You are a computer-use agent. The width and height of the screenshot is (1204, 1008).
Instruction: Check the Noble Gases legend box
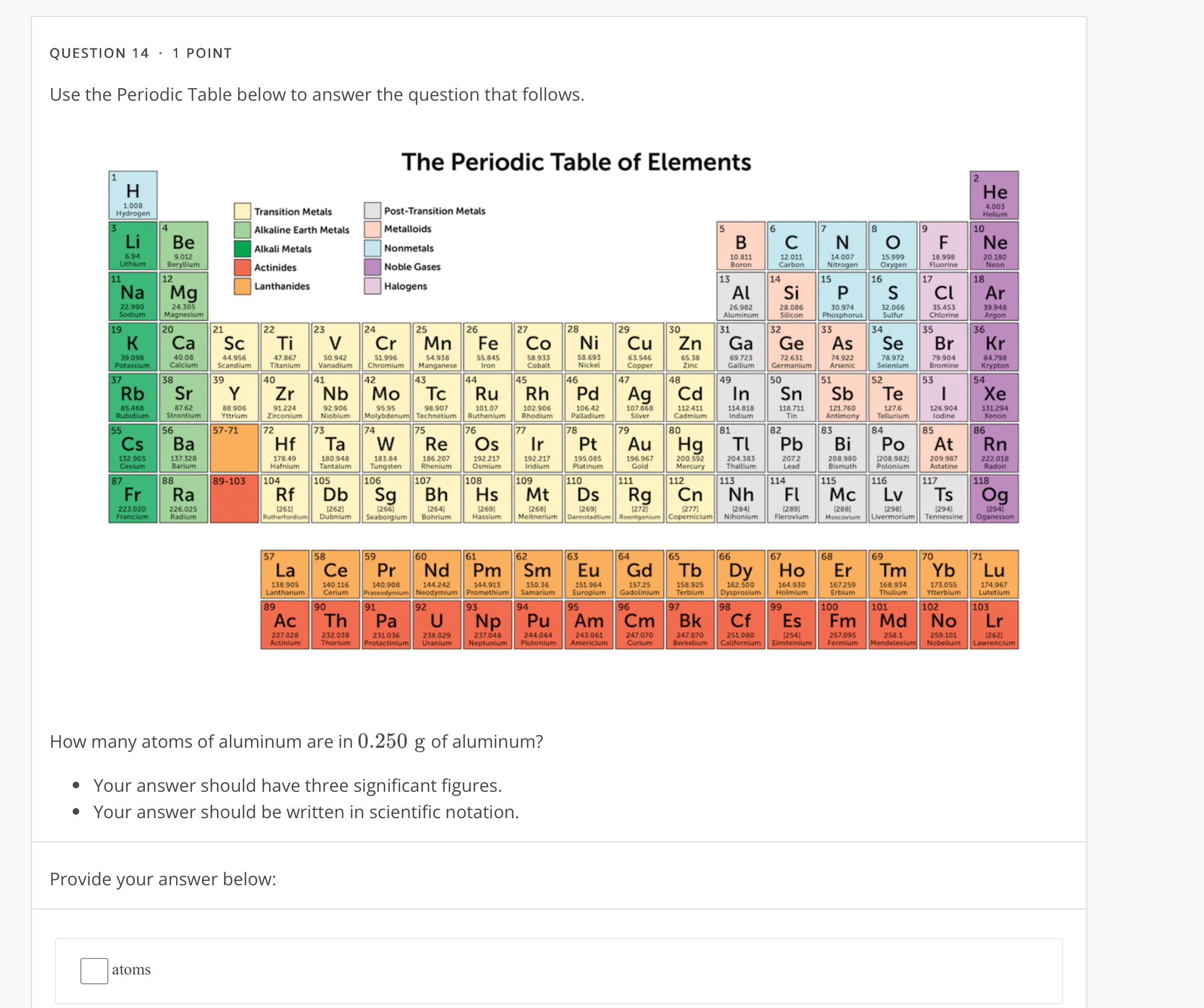click(371, 267)
